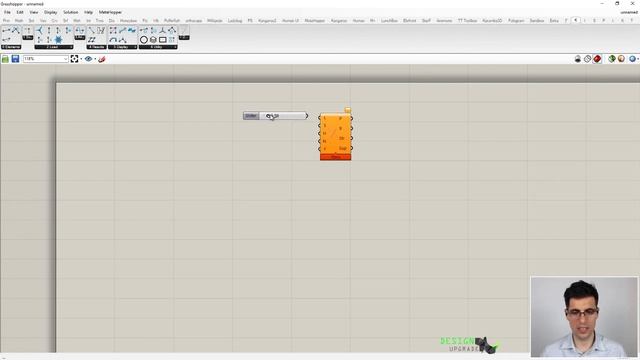Click the red Sketch pencil icon

(102, 59)
